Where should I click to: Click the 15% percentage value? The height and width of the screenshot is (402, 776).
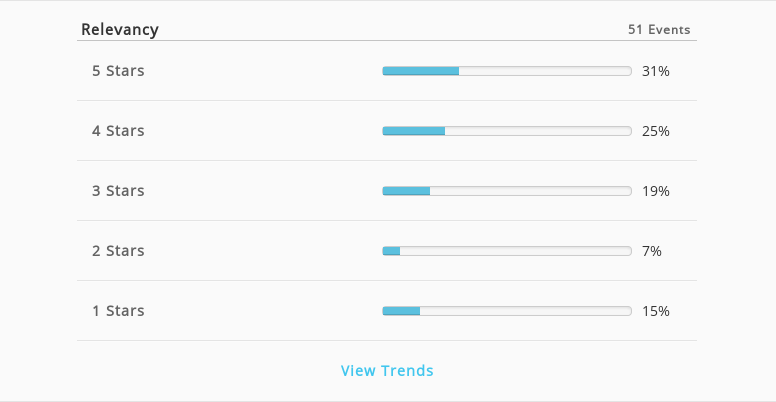[x=656, y=311]
